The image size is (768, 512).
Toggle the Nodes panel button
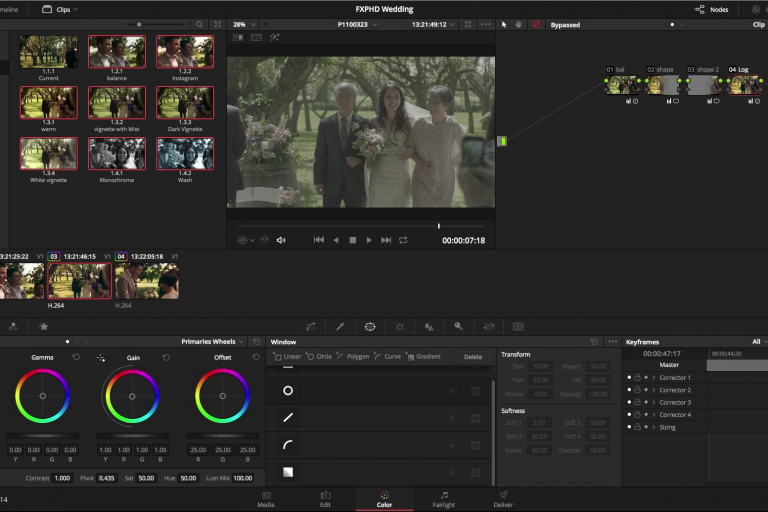(x=712, y=9)
